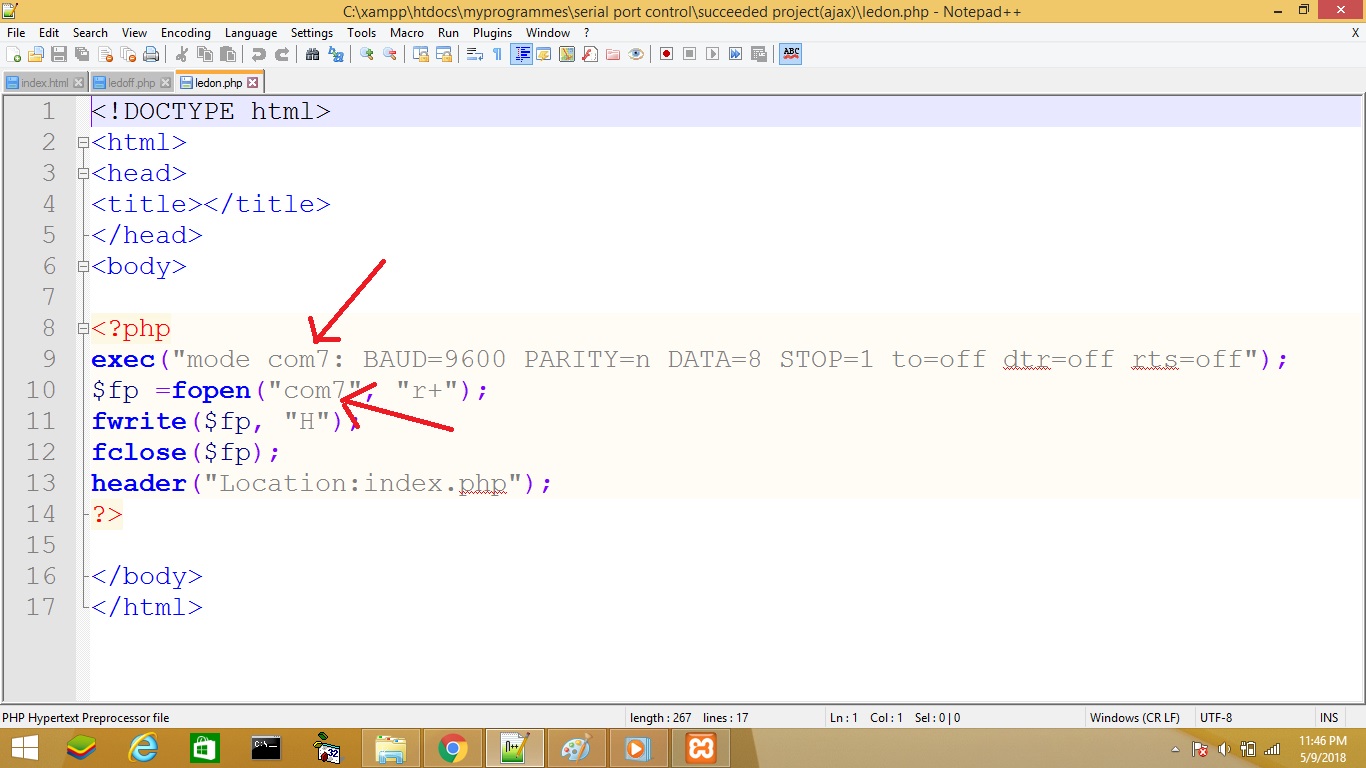Click Windows (CR LF) in status bar
The width and height of the screenshot is (1366, 768).
(1134, 718)
